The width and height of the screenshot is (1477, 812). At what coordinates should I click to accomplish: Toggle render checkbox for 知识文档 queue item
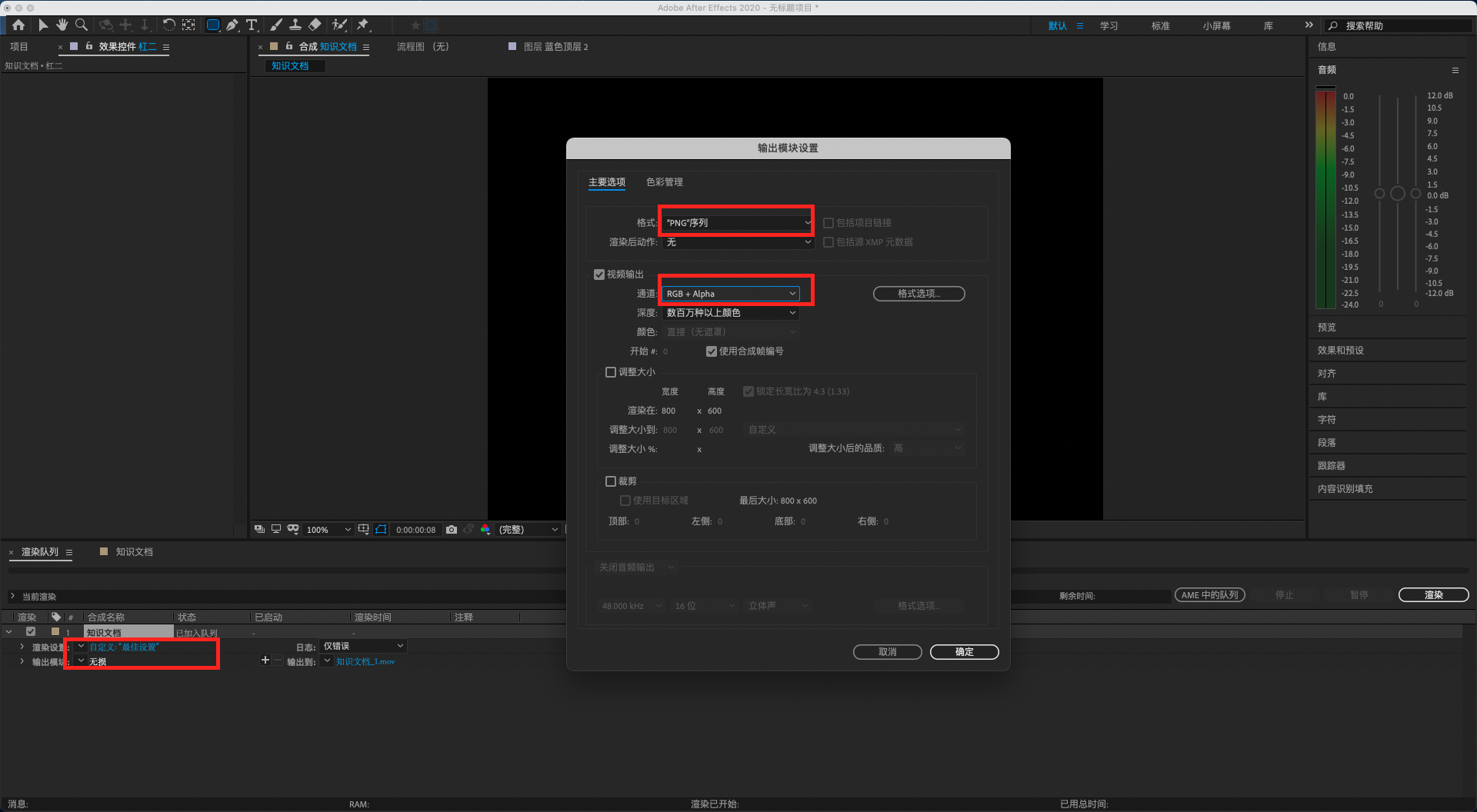click(31, 632)
